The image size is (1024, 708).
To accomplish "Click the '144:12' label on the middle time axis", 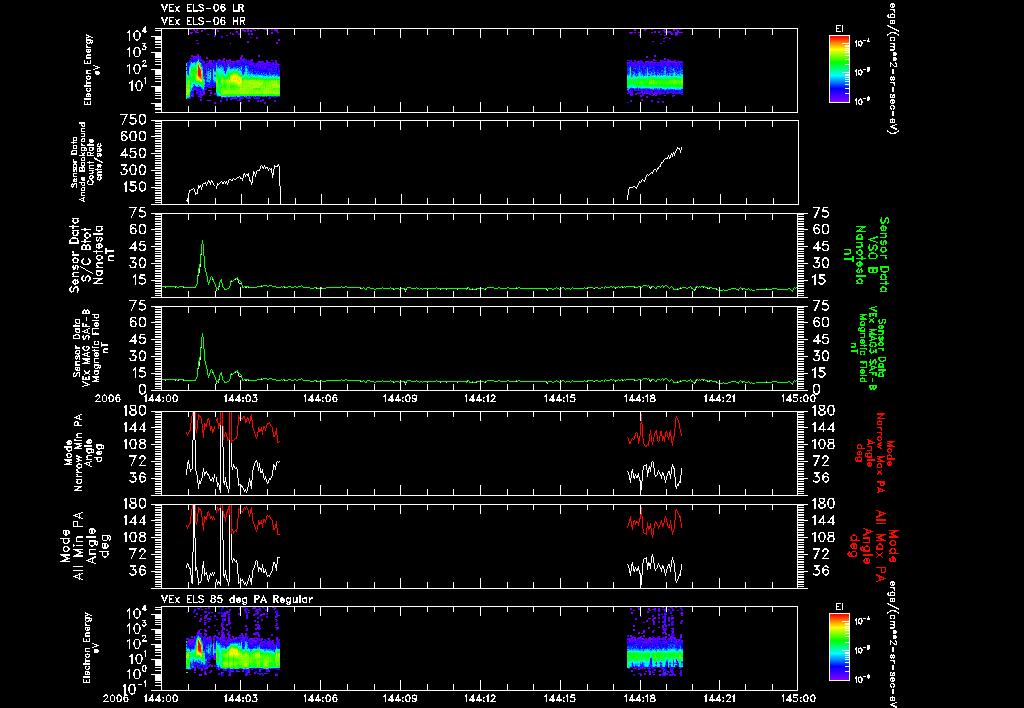I will tap(480, 398).
